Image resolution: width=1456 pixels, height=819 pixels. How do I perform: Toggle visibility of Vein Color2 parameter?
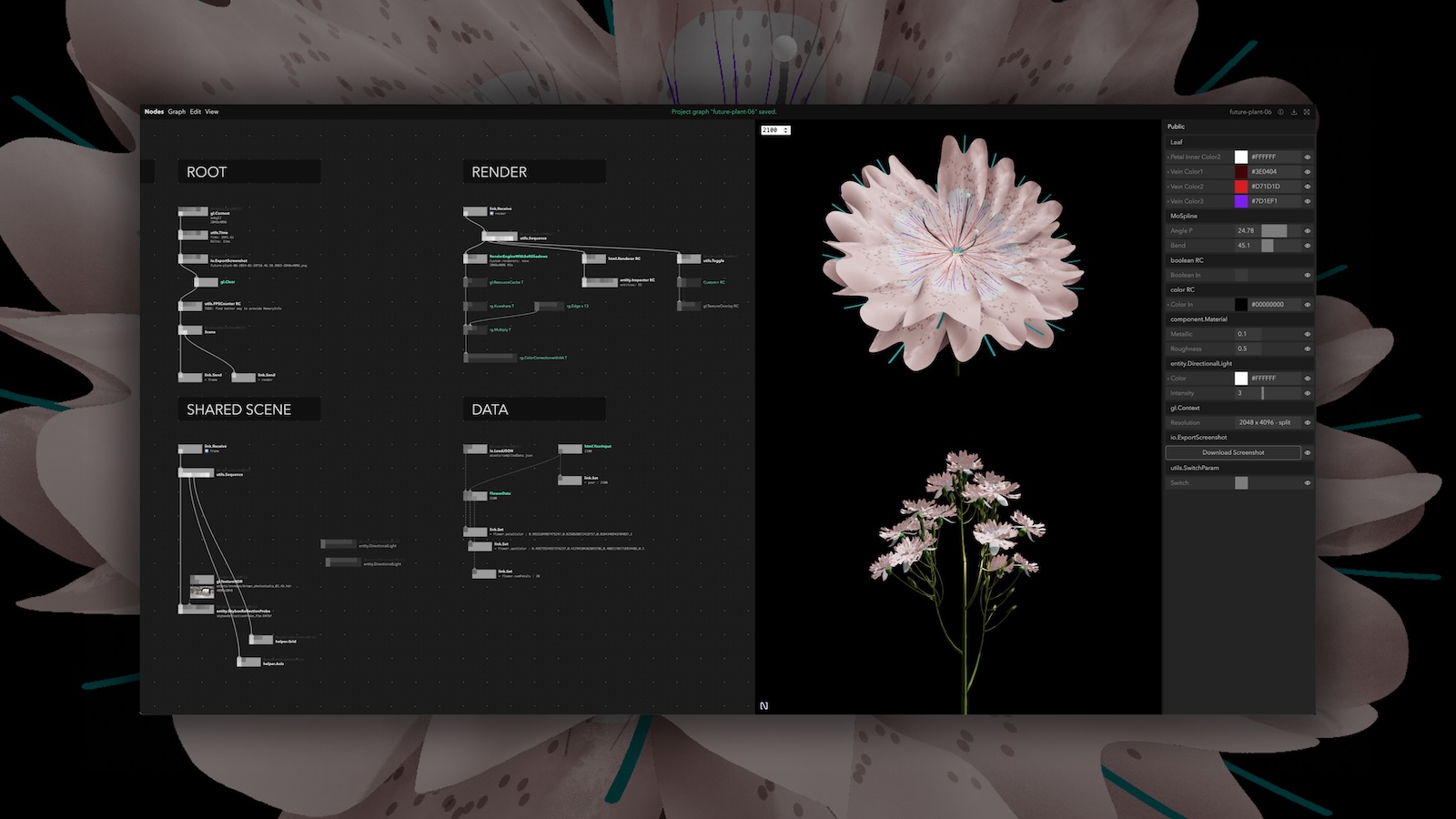pos(1308,187)
